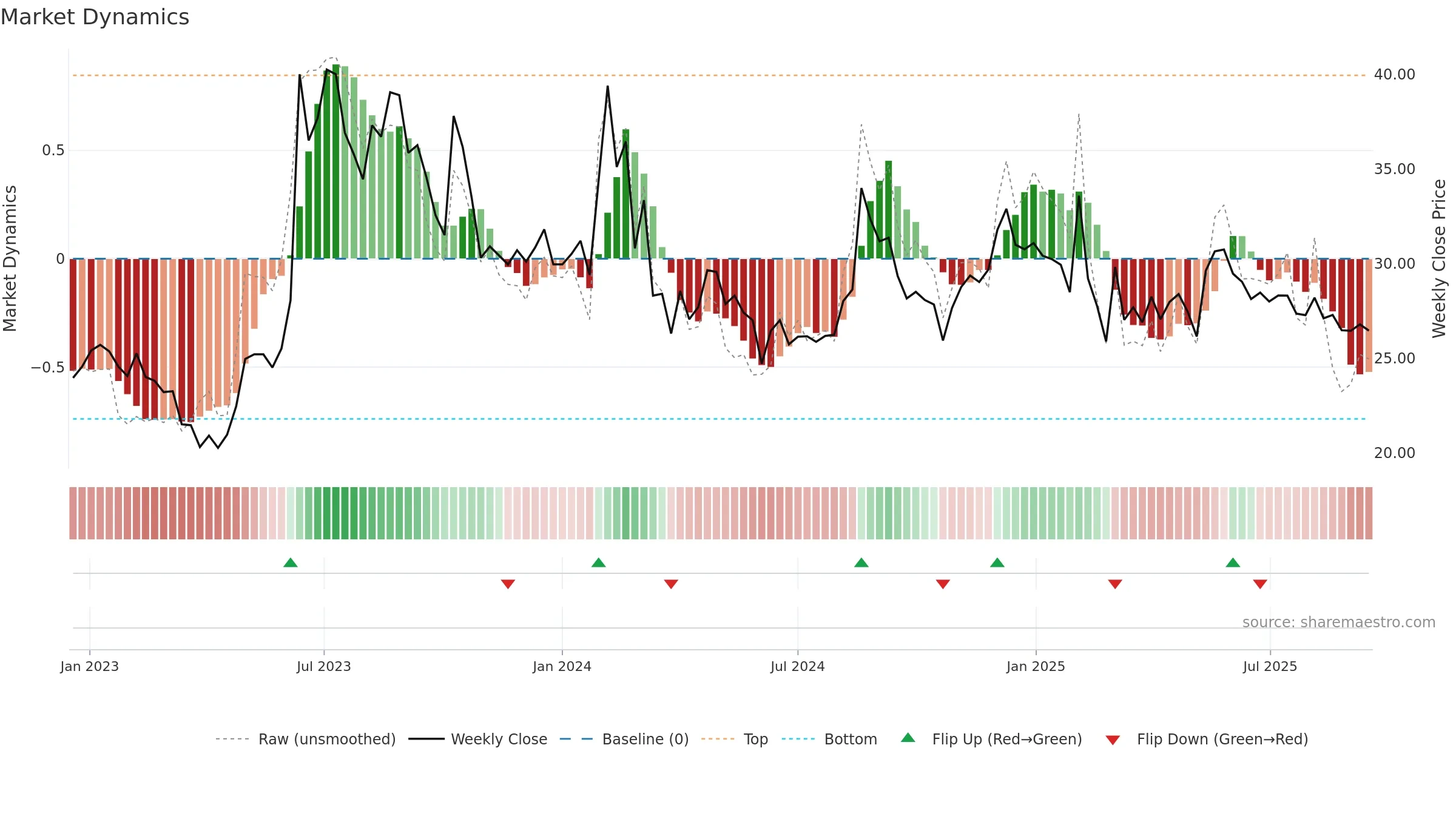1456x819 pixels.
Task: Click the −0.5 left axis value
Action: point(48,368)
